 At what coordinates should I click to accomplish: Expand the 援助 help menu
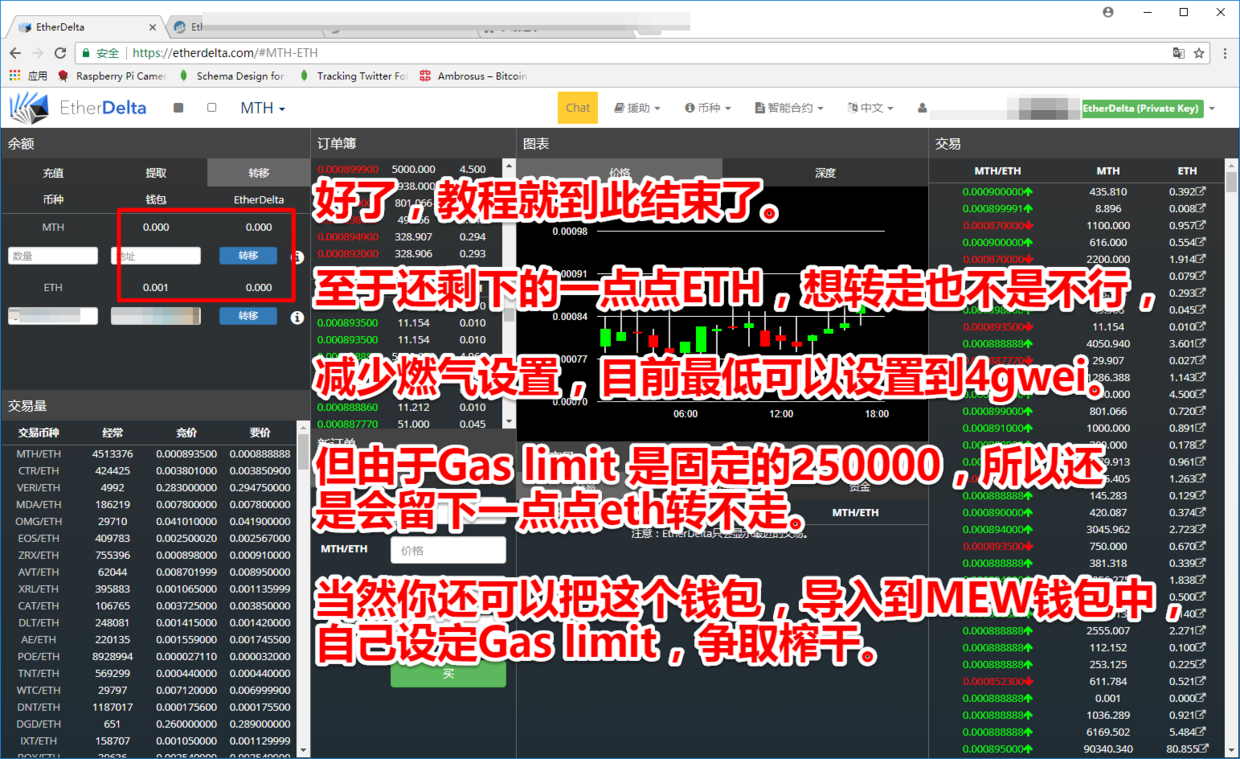(x=637, y=108)
